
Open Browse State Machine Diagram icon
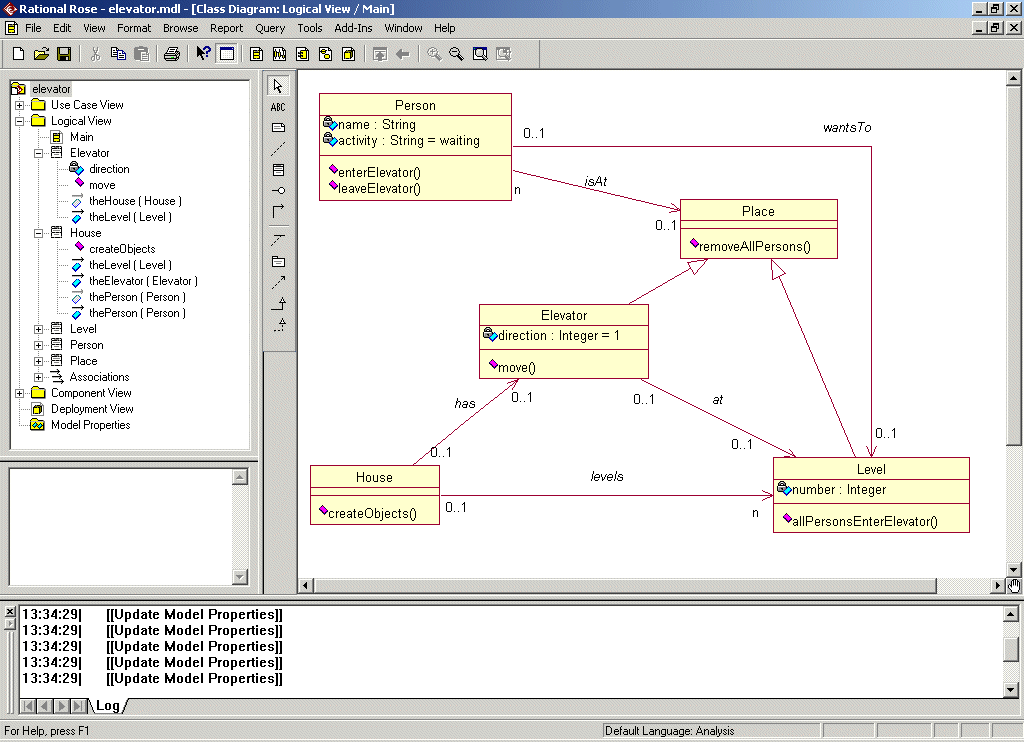(x=325, y=54)
